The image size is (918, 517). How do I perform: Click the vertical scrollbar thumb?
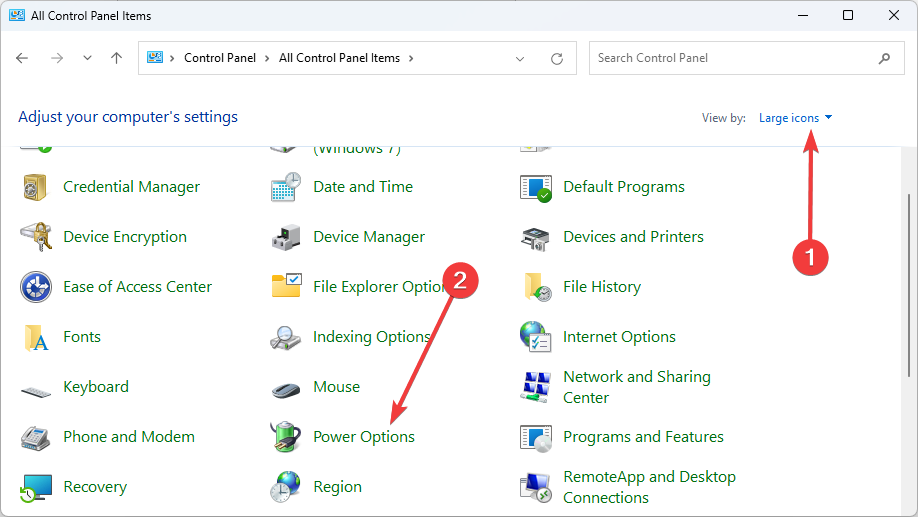tap(909, 285)
